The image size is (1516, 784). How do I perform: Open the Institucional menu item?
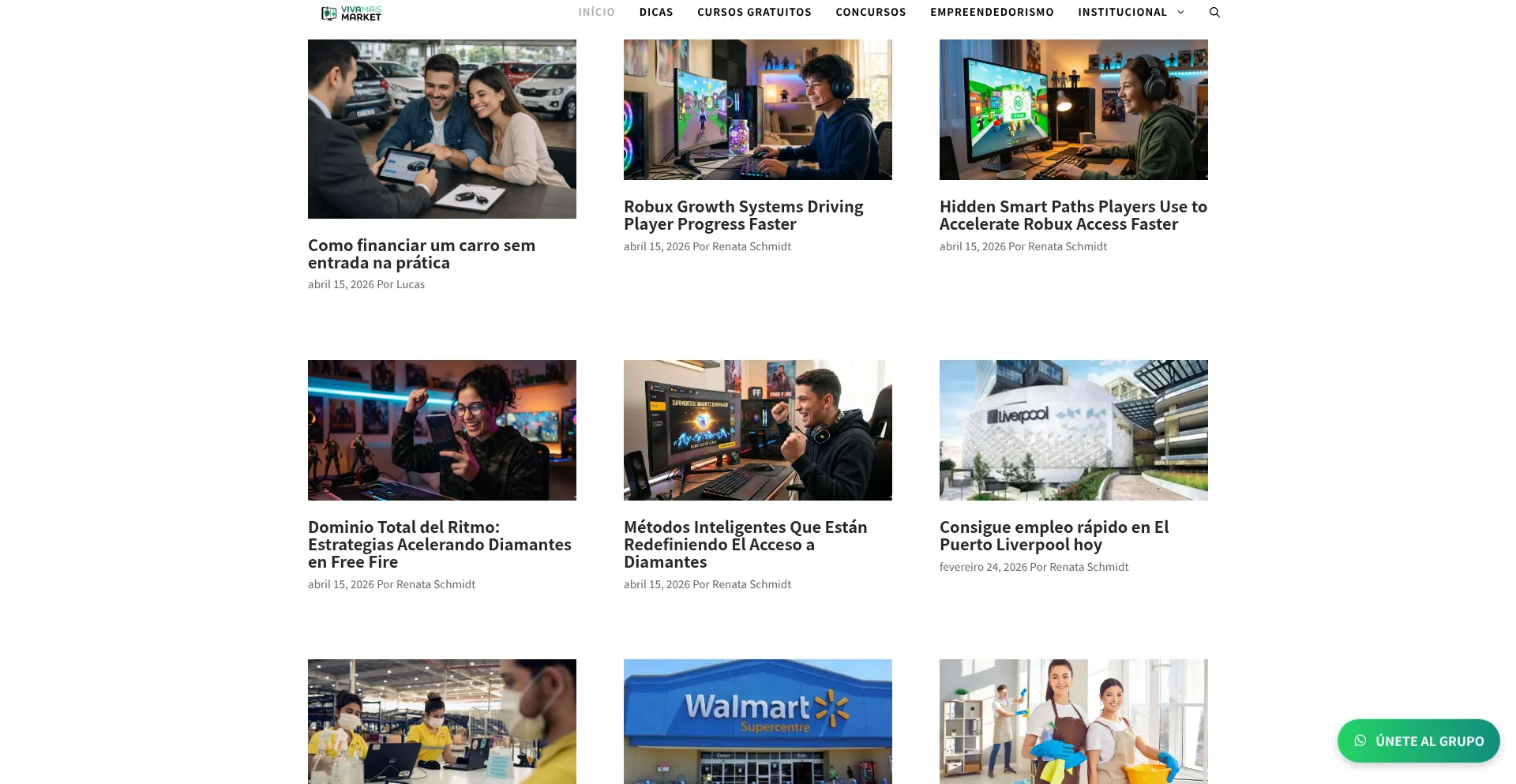pos(1122,13)
